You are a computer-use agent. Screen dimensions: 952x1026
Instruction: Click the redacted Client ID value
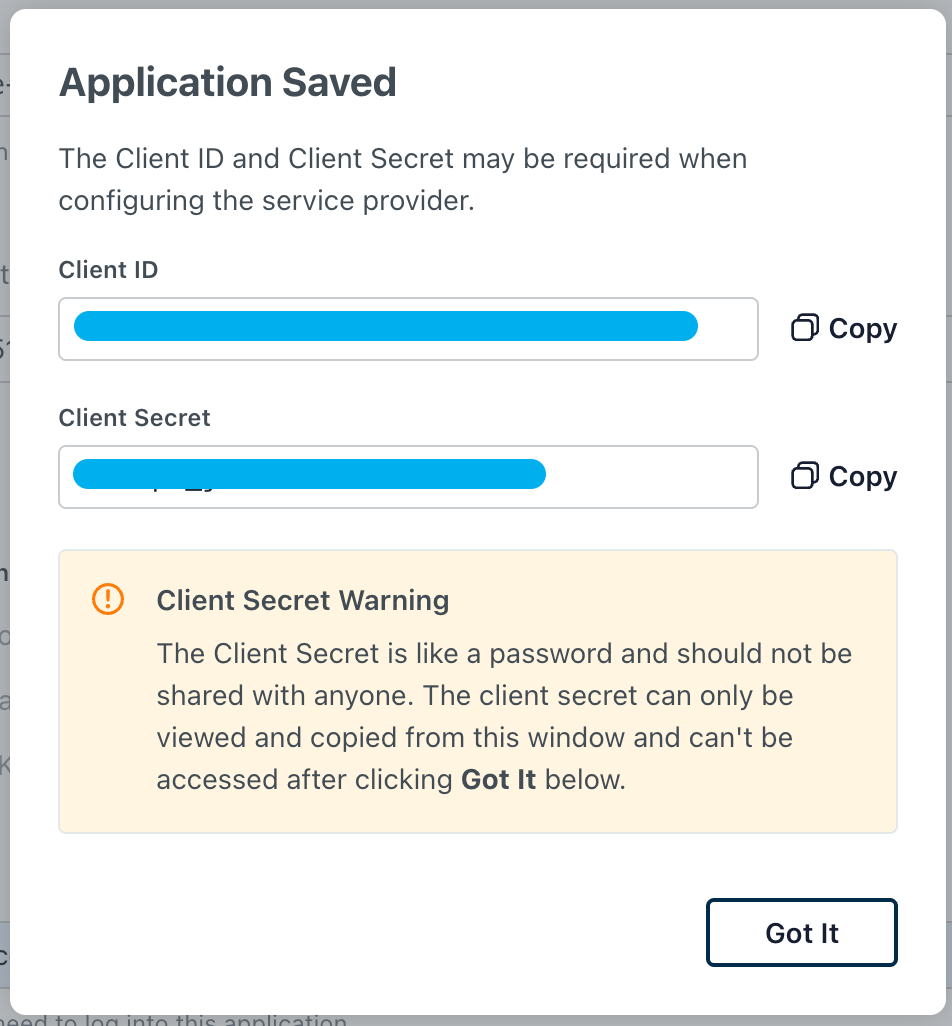385,326
